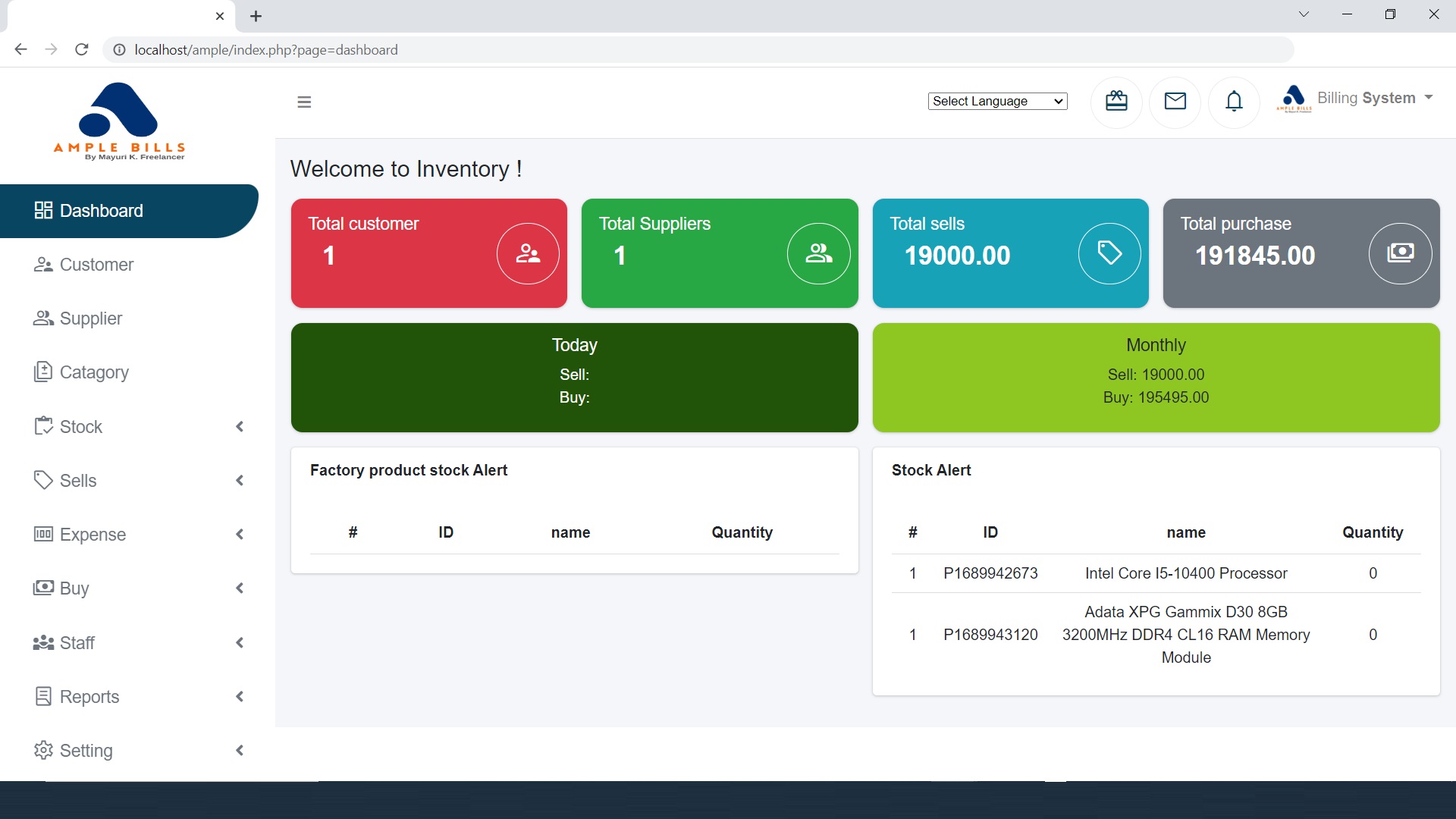Click the Customer icon in sidebar
This screenshot has width=1456, height=819.
[x=43, y=264]
